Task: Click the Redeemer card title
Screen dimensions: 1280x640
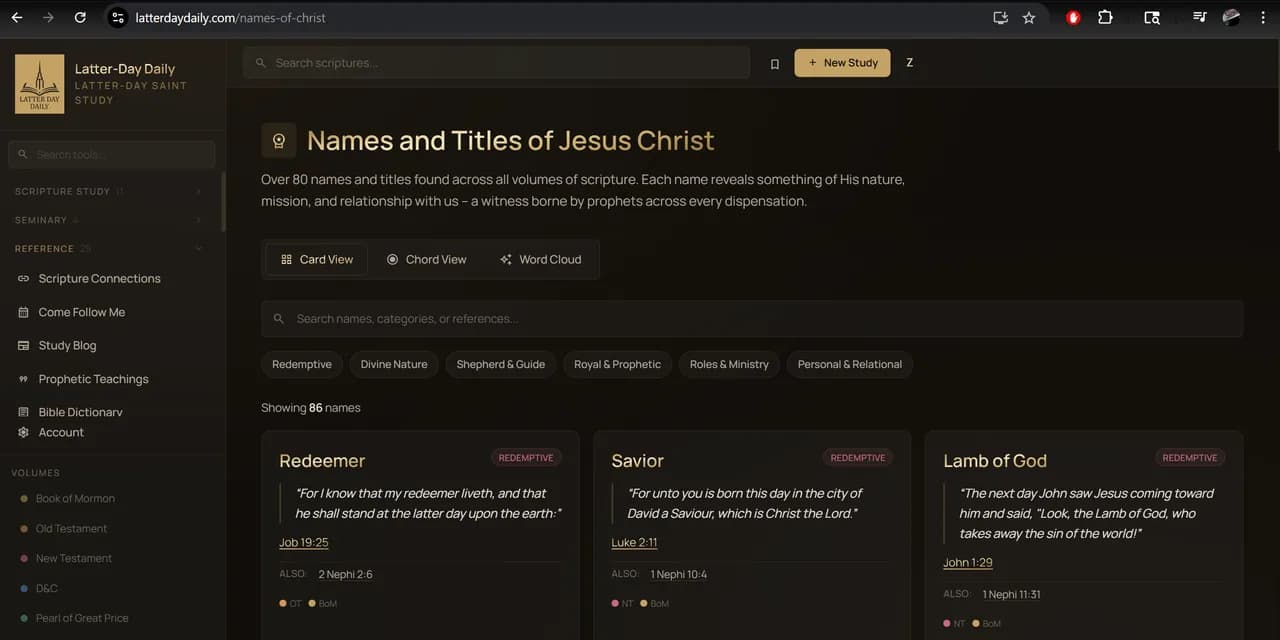Action: click(322, 461)
